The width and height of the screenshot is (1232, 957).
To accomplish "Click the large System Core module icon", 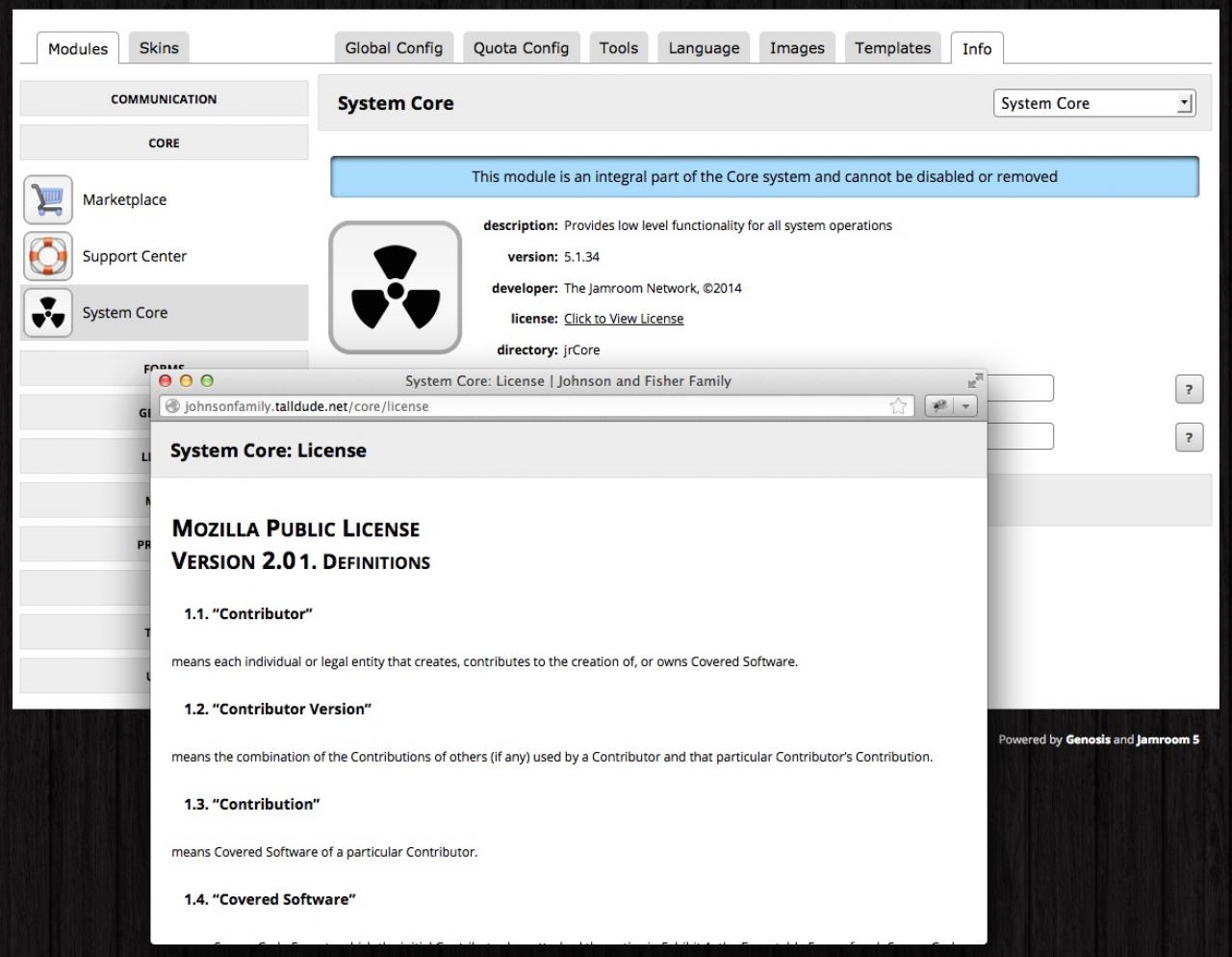I will 396,288.
